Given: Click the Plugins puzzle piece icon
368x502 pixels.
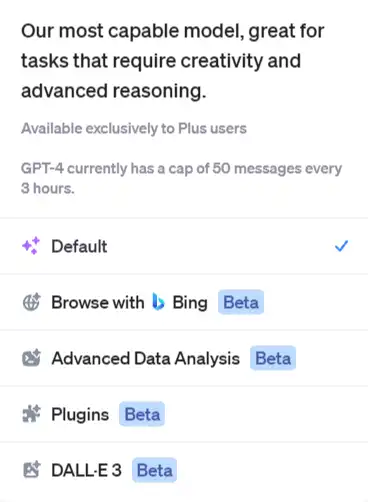Looking at the screenshot, I should click(x=31, y=414).
